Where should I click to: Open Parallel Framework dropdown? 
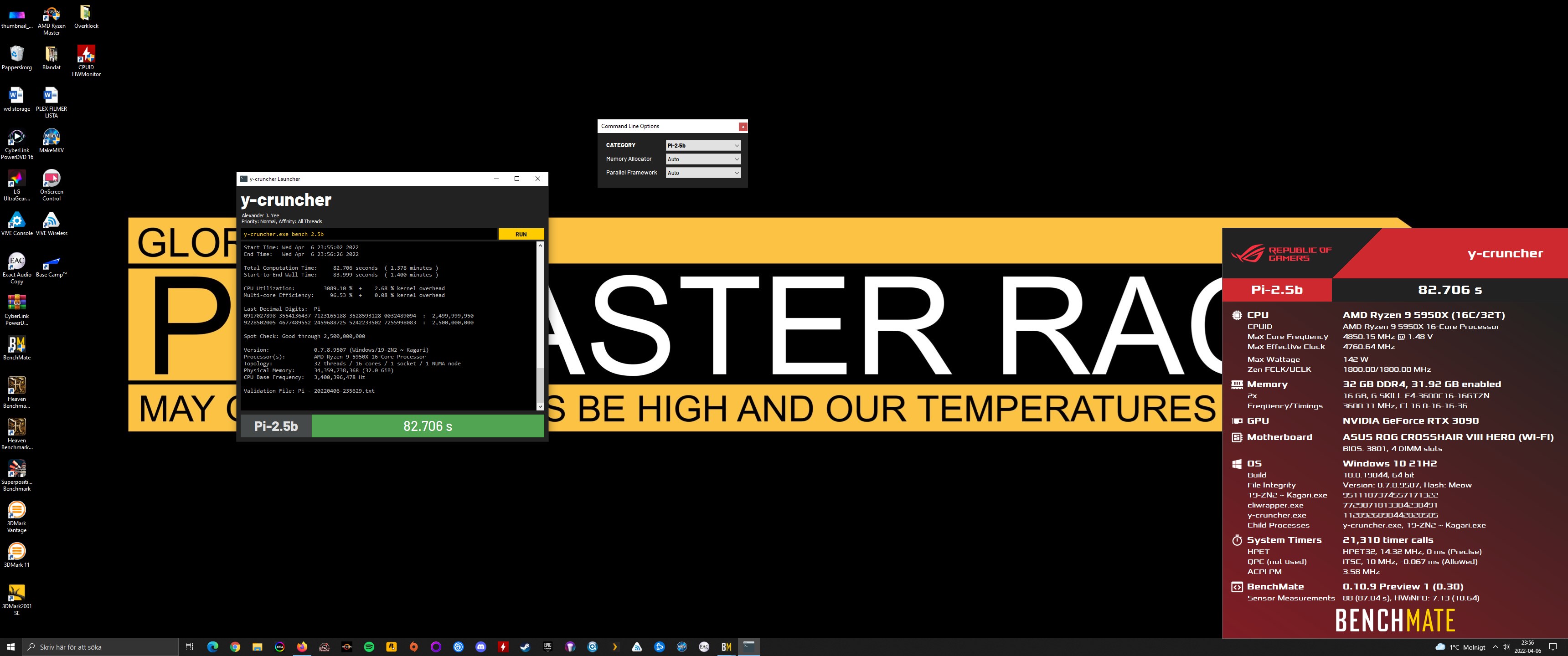tap(703, 173)
